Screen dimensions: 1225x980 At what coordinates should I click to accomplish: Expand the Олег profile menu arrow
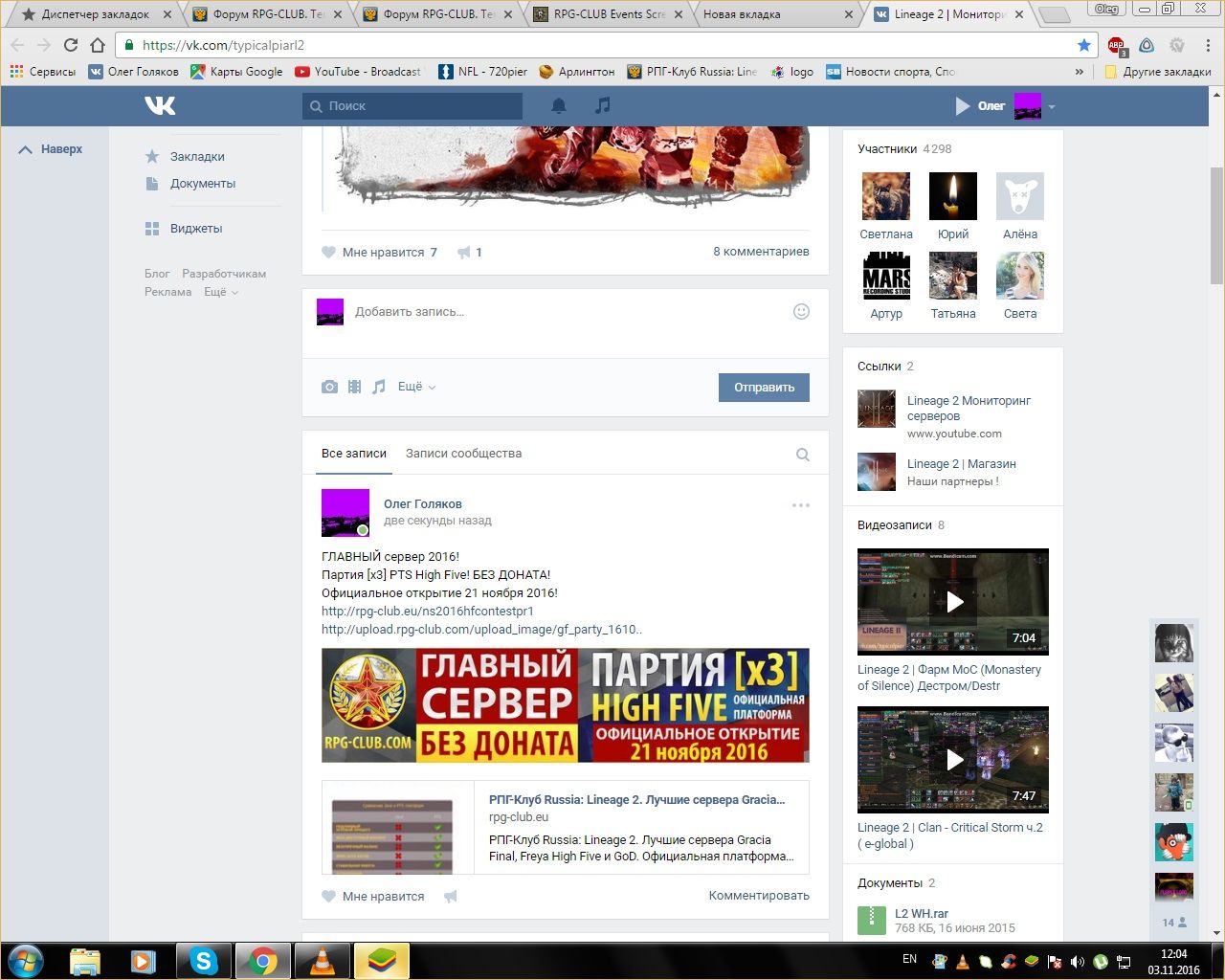click(1052, 106)
